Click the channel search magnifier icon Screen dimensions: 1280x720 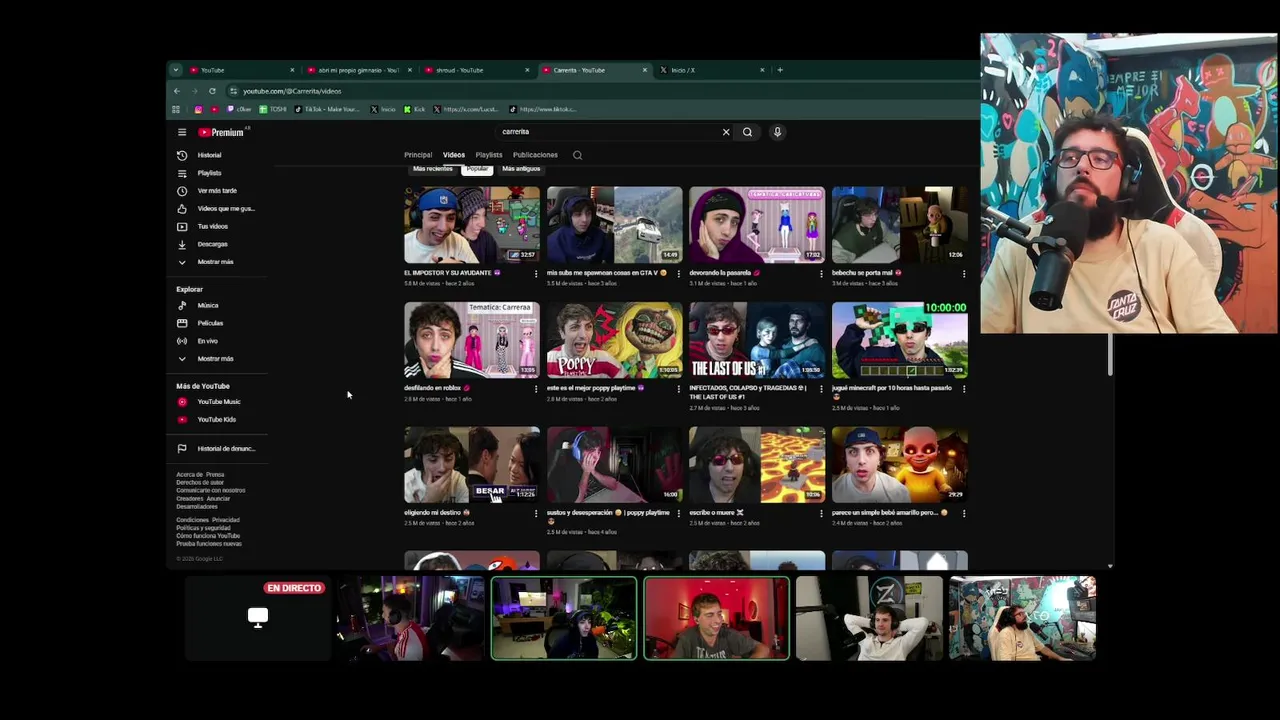[x=577, y=155]
